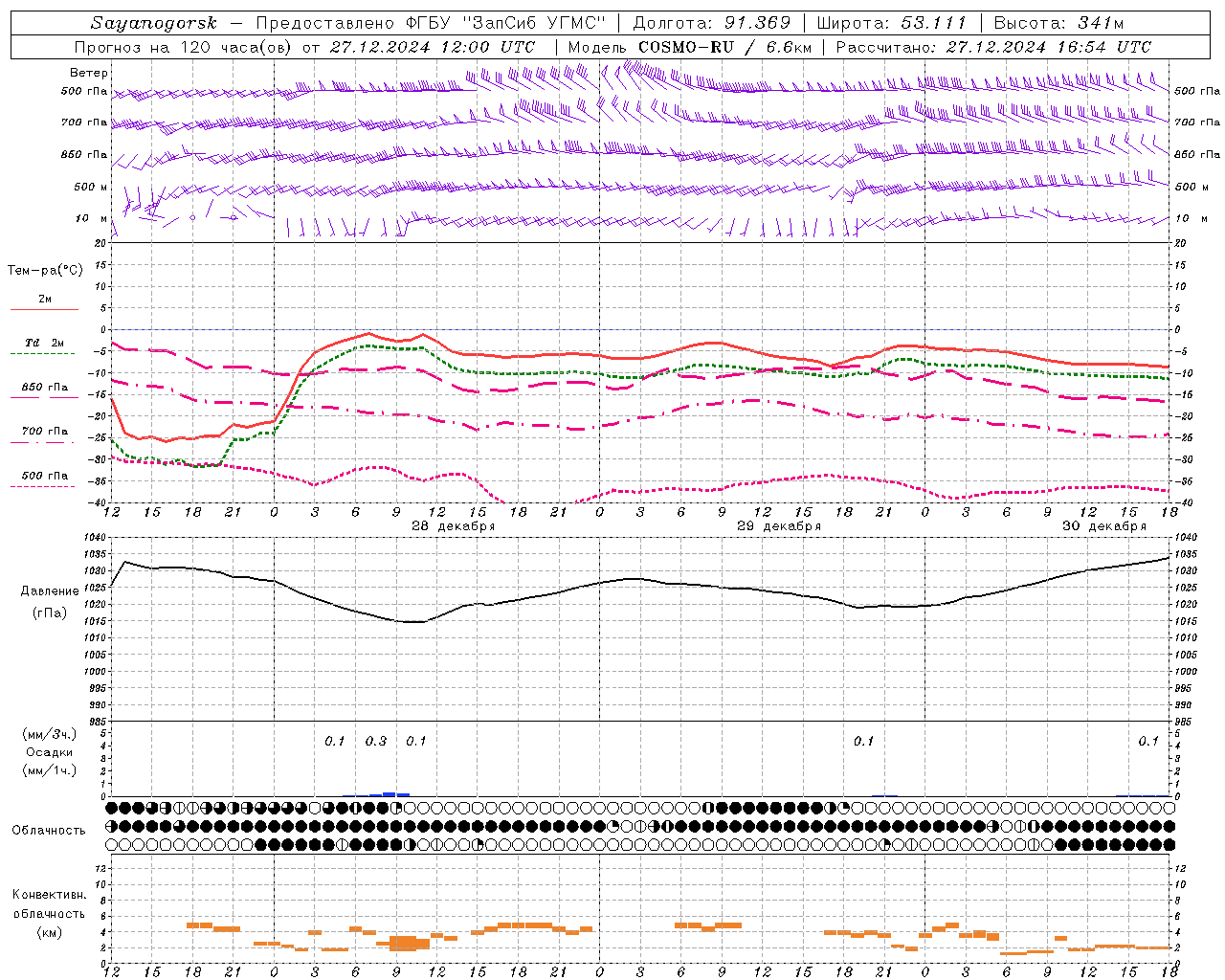Click the 'Ветер' wind panel label
This screenshot has width=1225, height=980.
click(89, 73)
